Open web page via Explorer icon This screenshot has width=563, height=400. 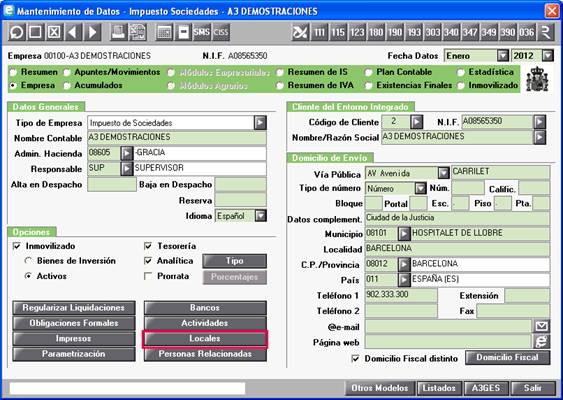(x=541, y=341)
